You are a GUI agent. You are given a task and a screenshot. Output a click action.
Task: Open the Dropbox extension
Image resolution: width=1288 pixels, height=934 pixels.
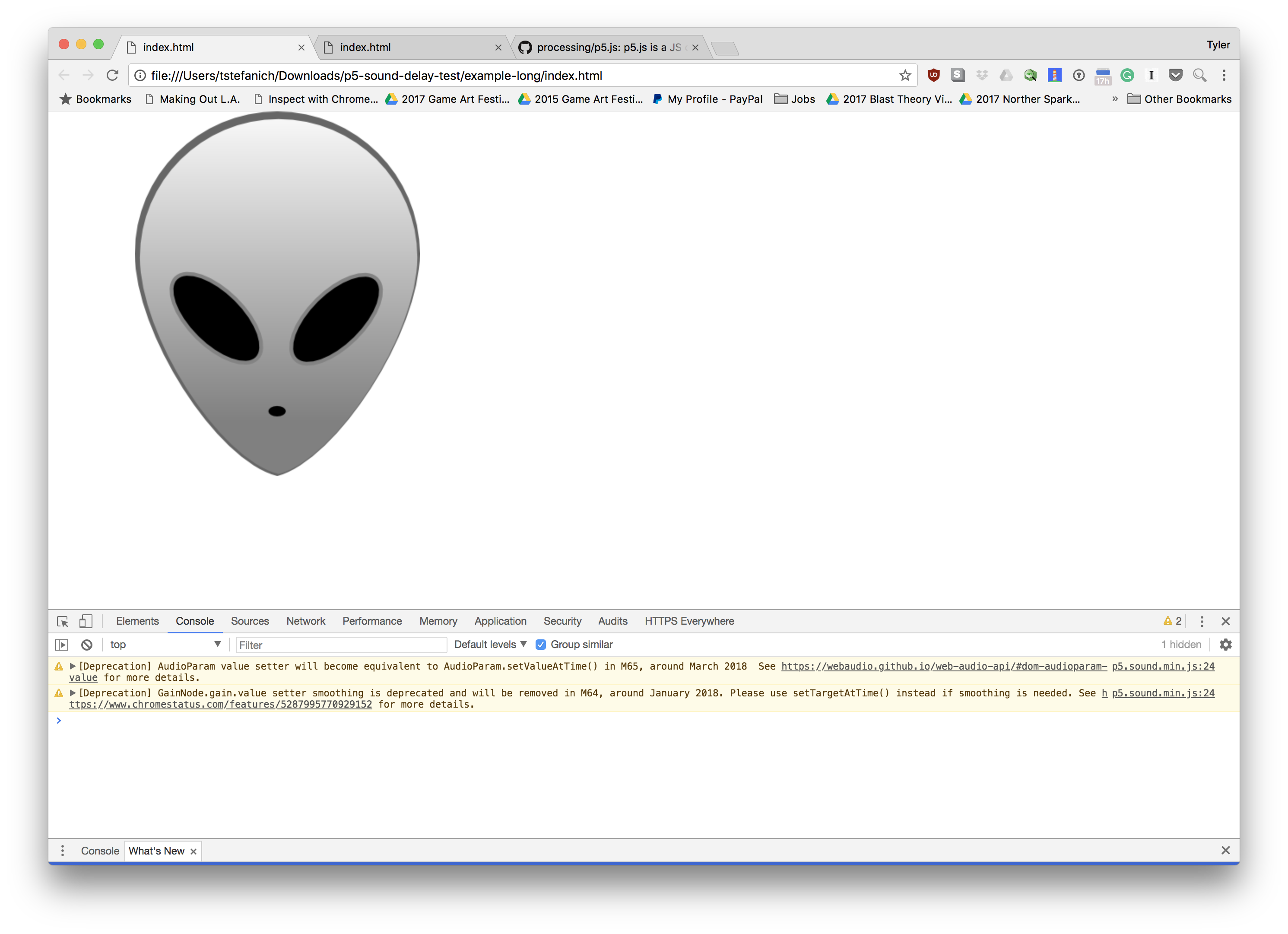983,75
